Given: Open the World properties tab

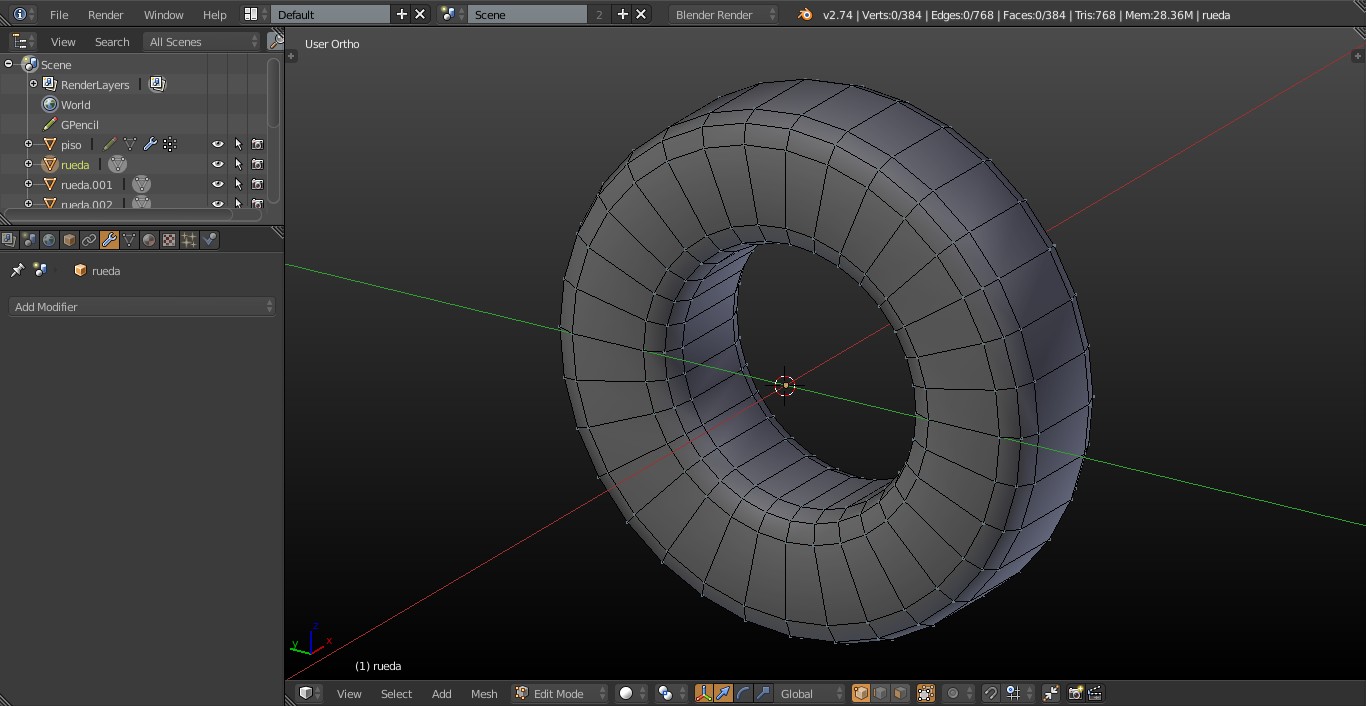Looking at the screenshot, I should 49,240.
